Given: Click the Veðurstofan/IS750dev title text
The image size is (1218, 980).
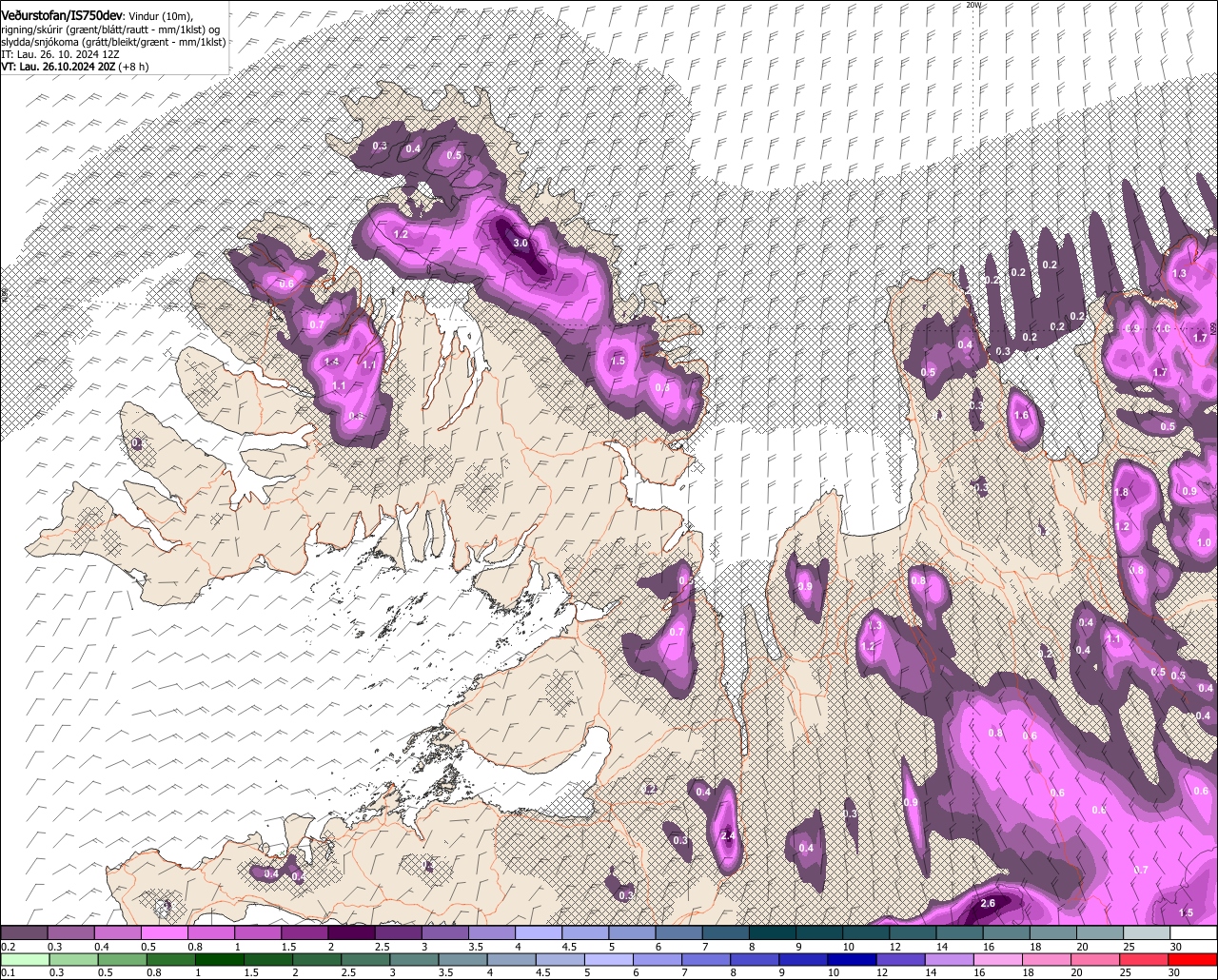Looking at the screenshot, I should coord(62,14).
